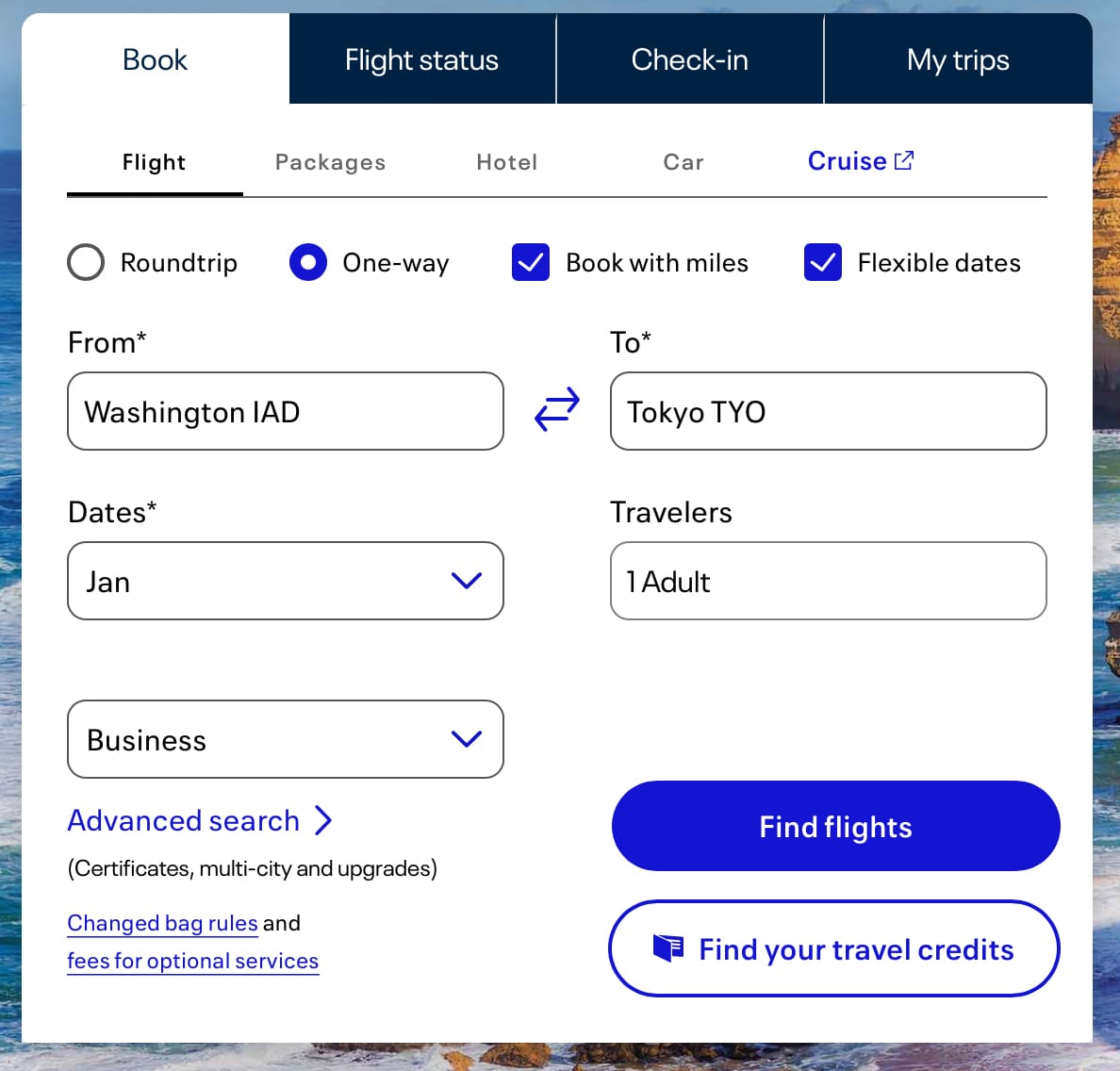
Task: Open the Changed bag rules link
Action: [x=162, y=923]
